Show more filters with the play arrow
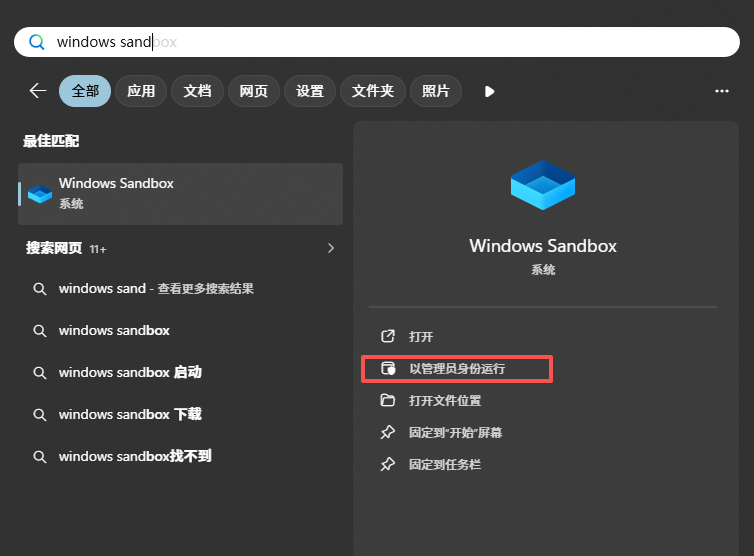This screenshot has width=754, height=556. point(490,91)
